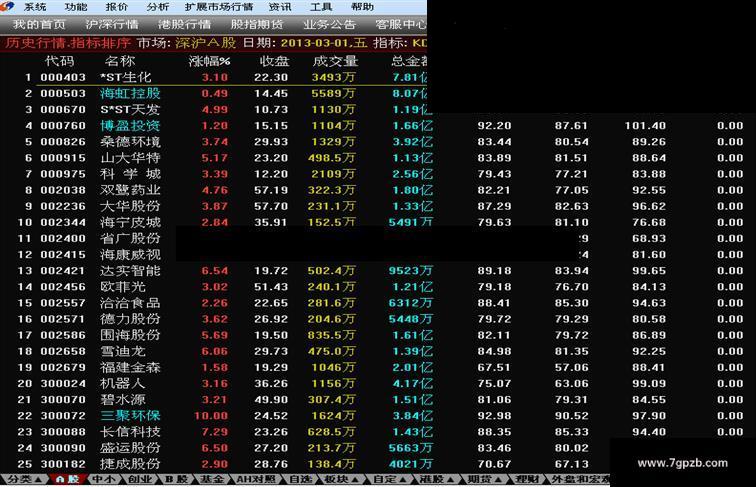Image resolution: width=756 pixels, height=487 pixels.
Task: Click the application logo icon
Action: coord(8,6)
